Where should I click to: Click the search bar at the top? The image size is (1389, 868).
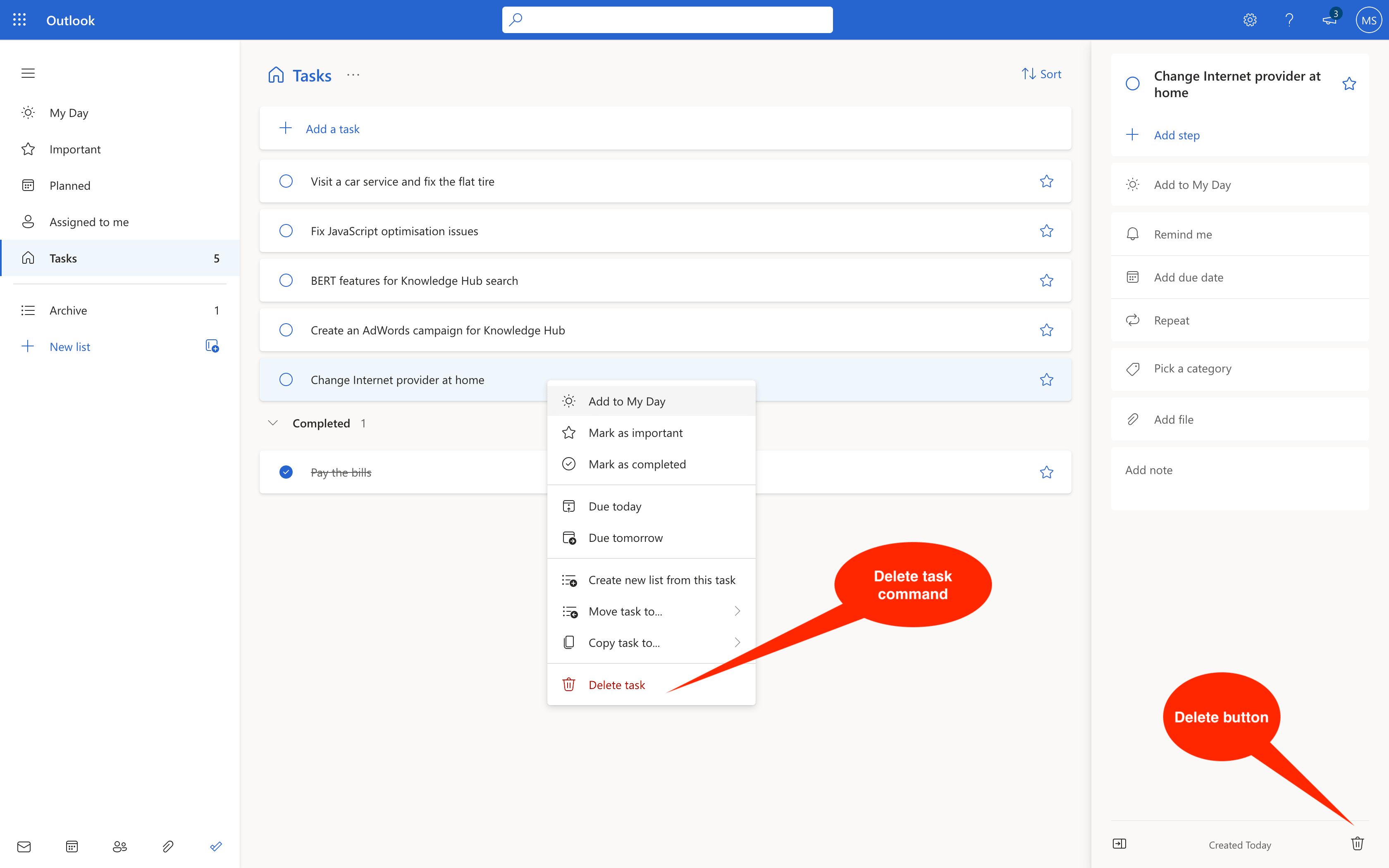667,19
